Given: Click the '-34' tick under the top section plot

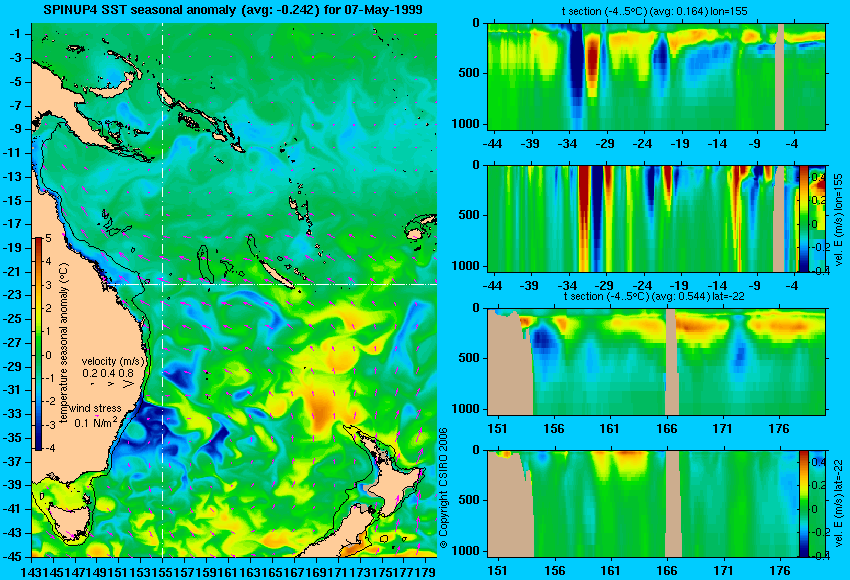Looking at the screenshot, I should click(567, 144).
